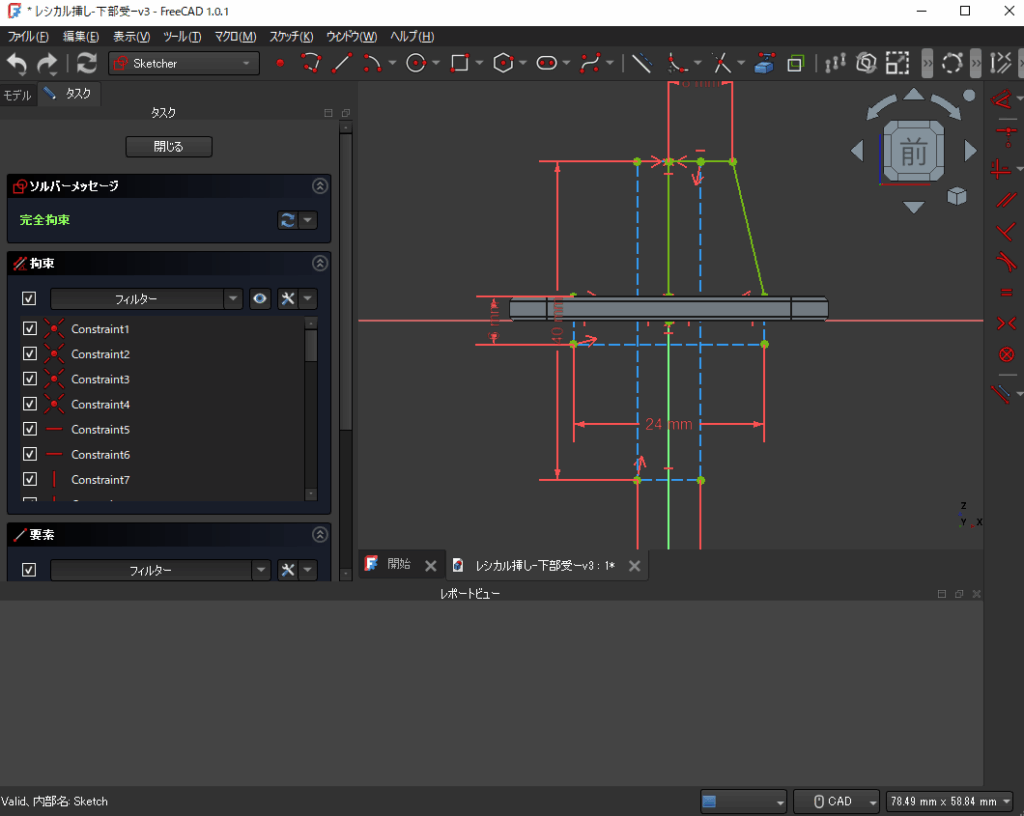Apply the equal constraint tool
This screenshot has width=1024, height=816.
pyautogui.click(x=1006, y=292)
